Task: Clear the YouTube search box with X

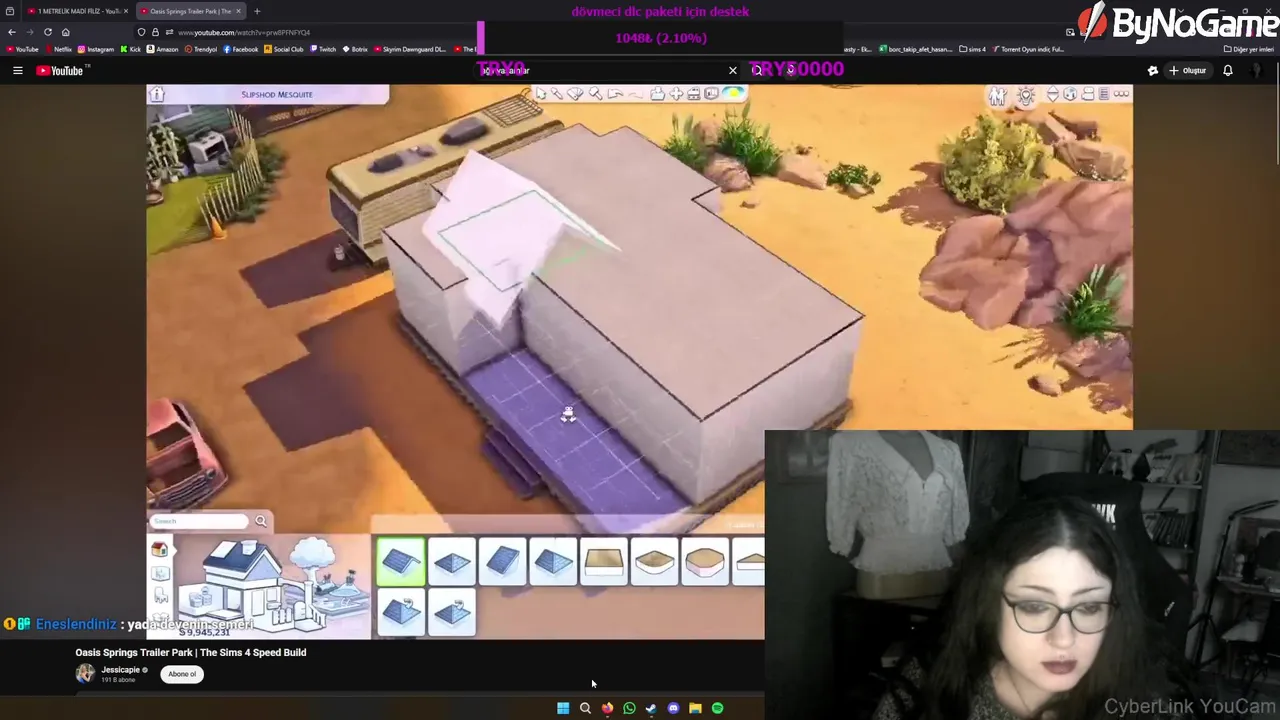Action: [733, 70]
